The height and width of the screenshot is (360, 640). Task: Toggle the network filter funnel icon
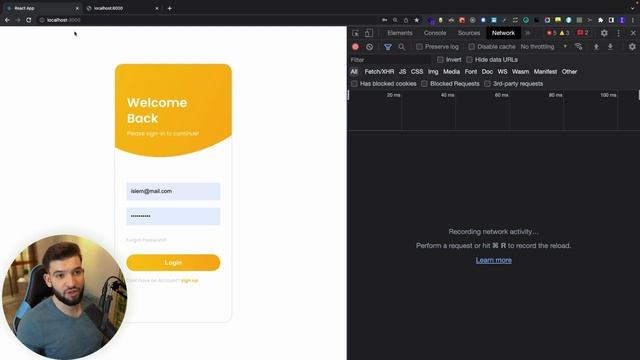point(388,47)
